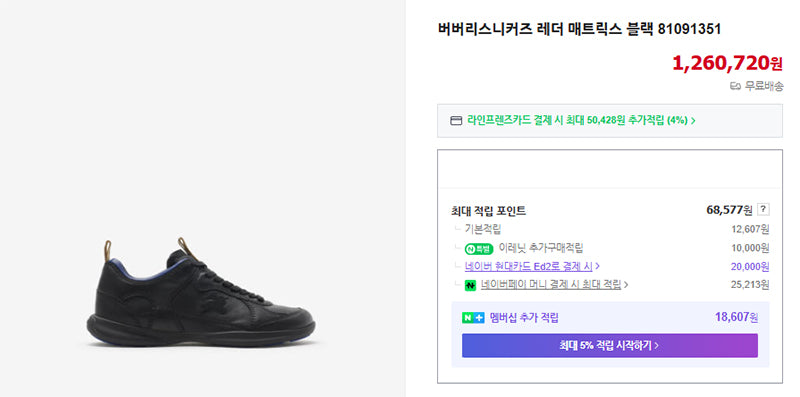Click the 이레닛 추가구매적립 row
This screenshot has height=397, width=800.
click(x=610, y=249)
